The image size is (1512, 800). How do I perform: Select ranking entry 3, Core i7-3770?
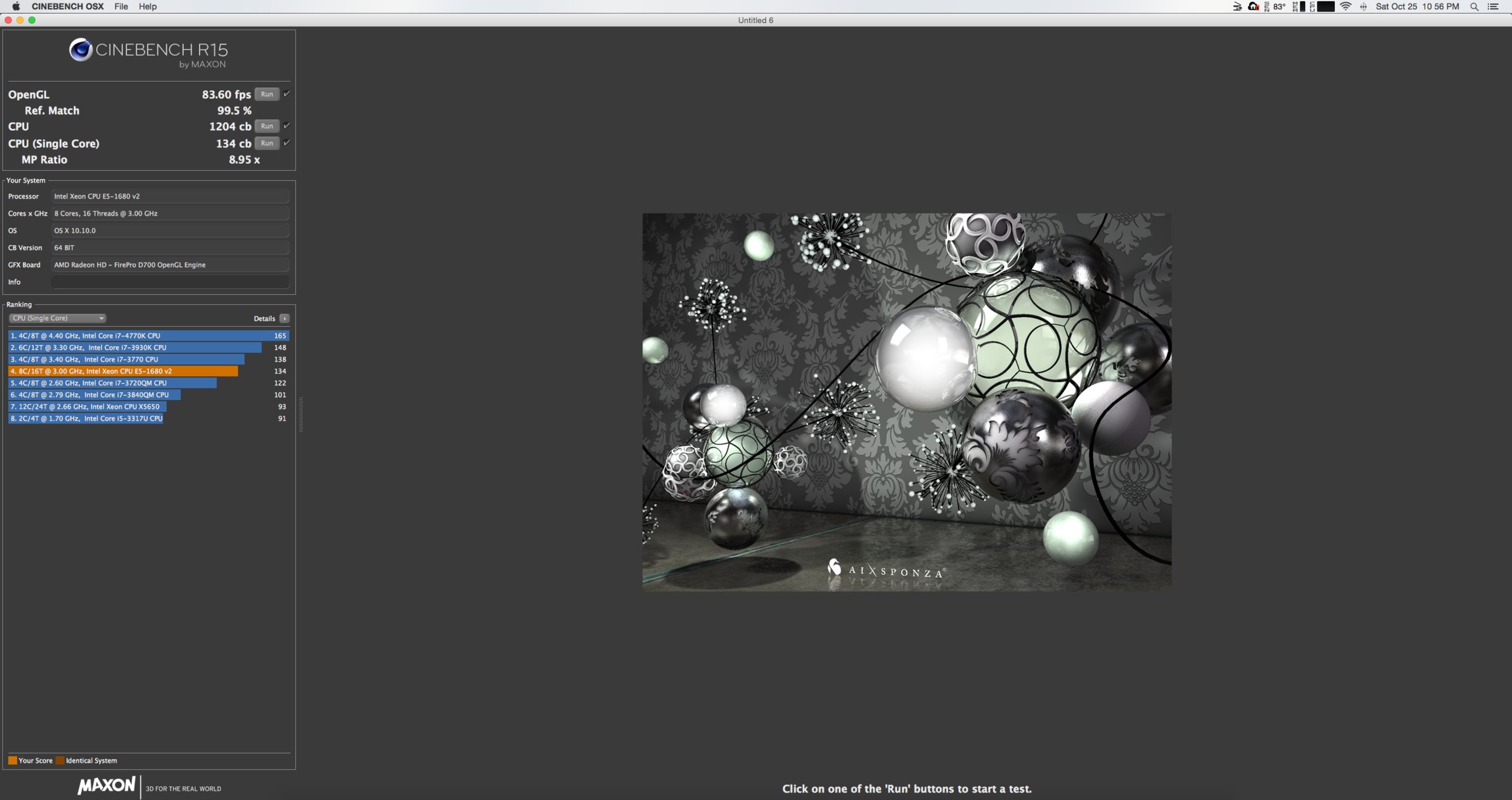point(148,359)
